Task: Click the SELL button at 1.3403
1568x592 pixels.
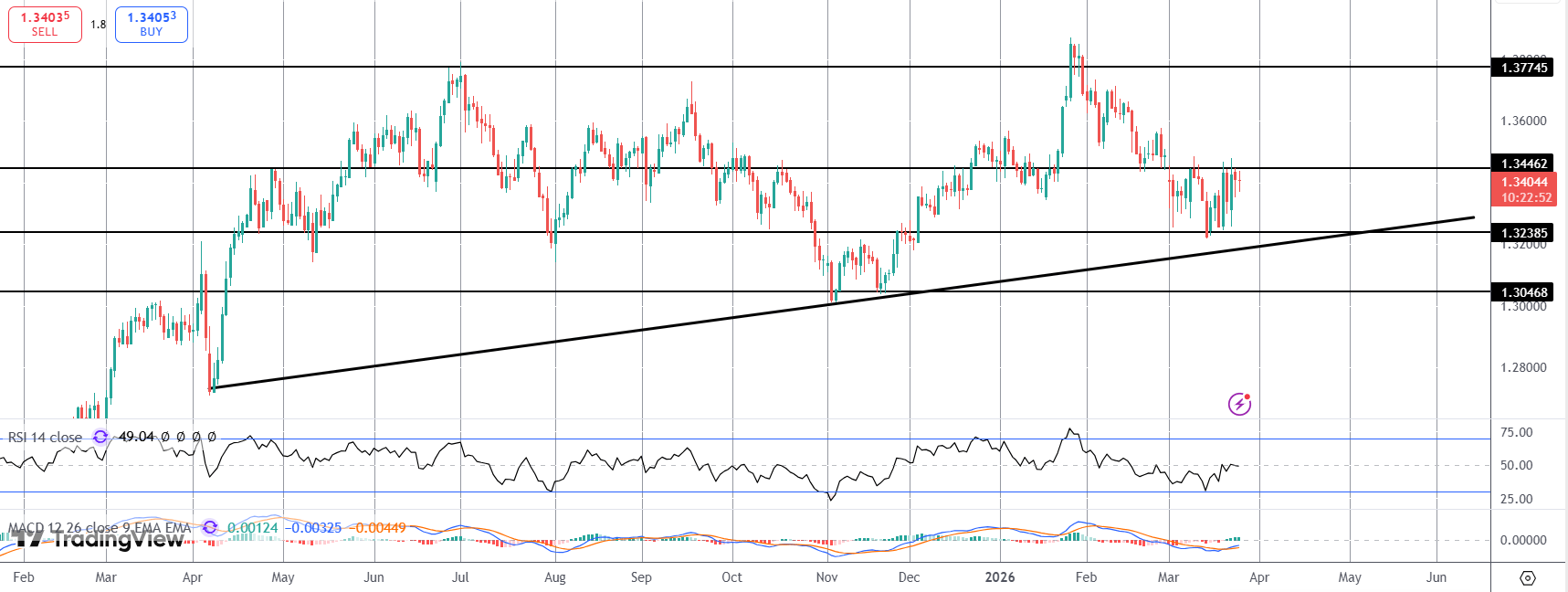Action: (x=45, y=25)
